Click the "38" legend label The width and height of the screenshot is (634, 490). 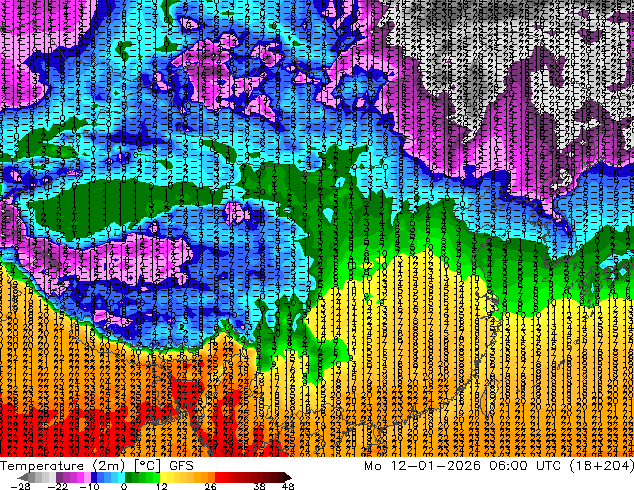(260, 486)
